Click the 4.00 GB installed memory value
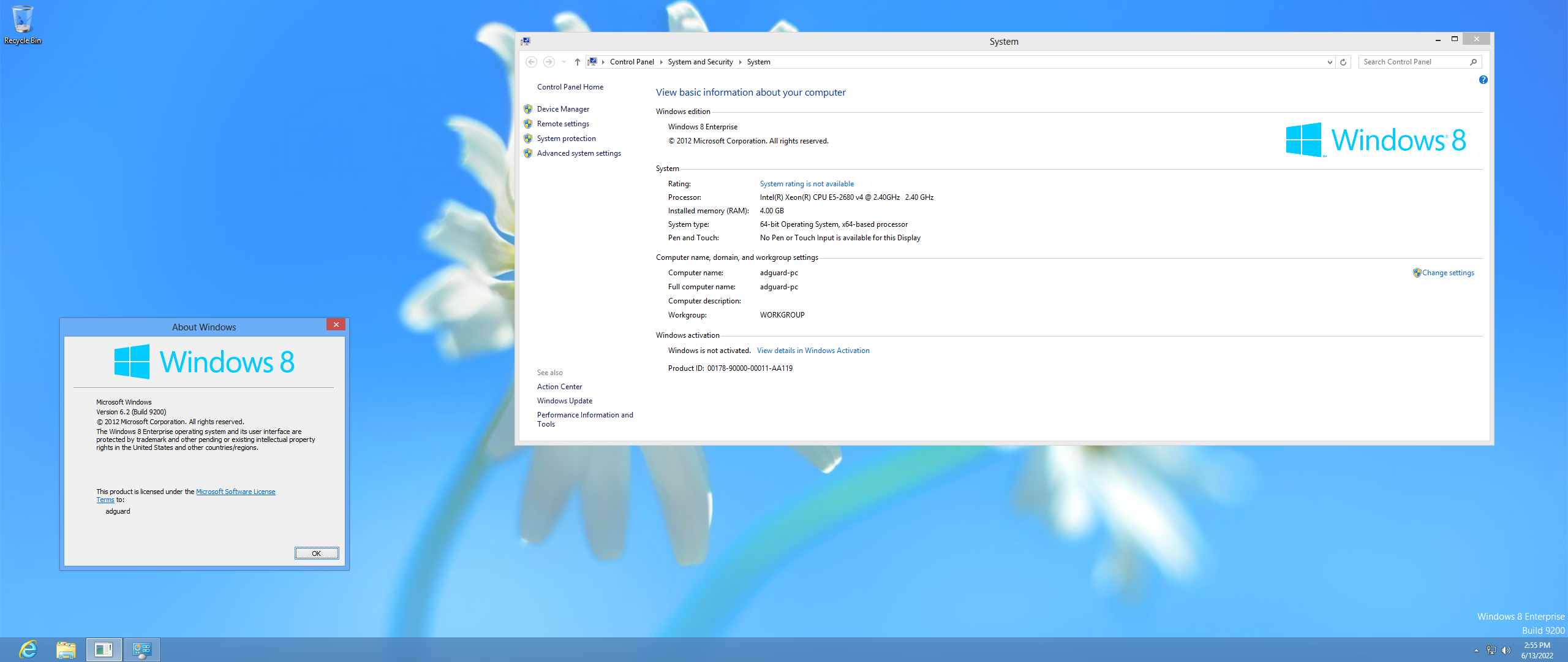The width and height of the screenshot is (1568, 662). click(772, 211)
